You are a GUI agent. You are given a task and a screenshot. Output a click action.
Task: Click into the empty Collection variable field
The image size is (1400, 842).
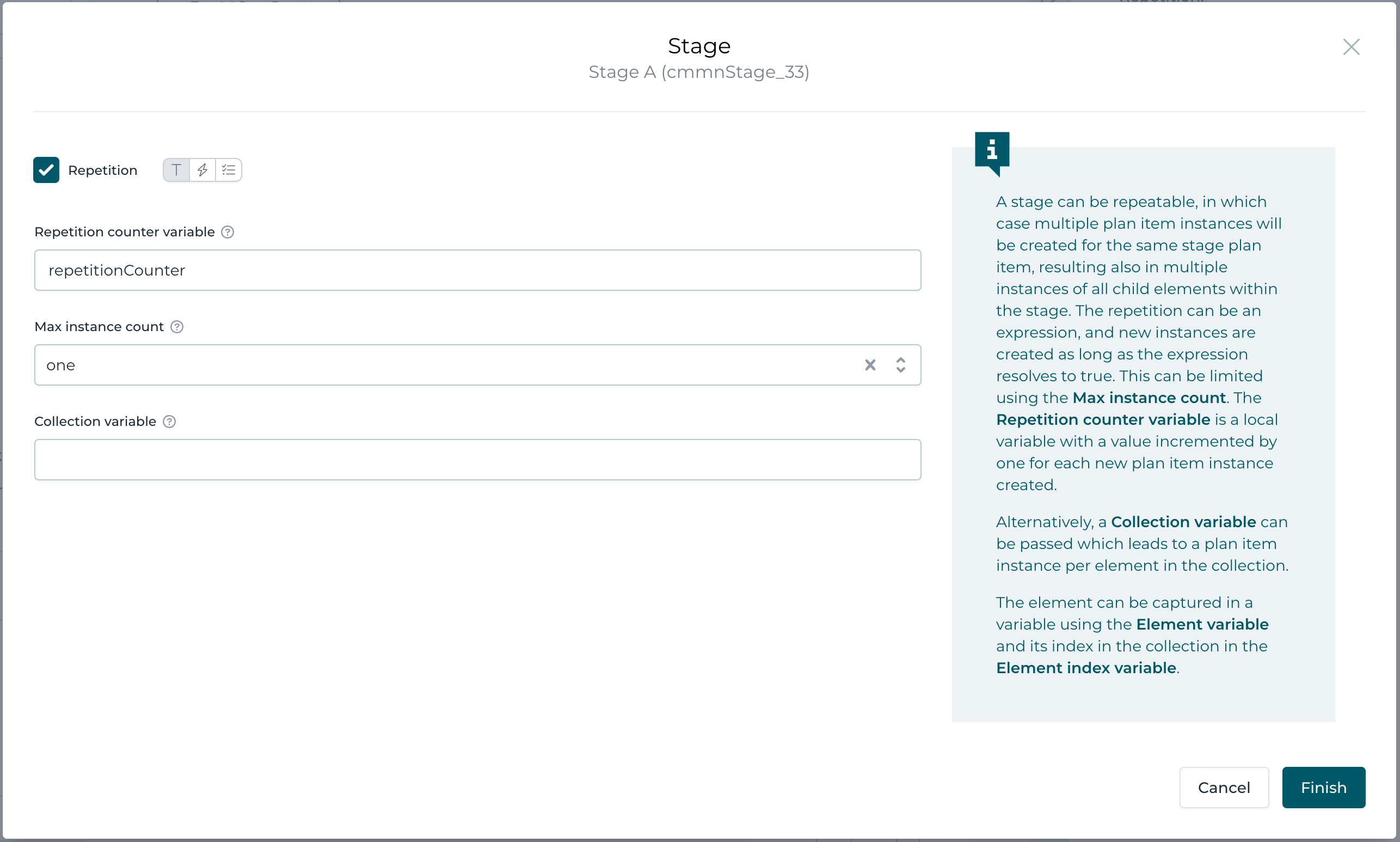pos(477,460)
